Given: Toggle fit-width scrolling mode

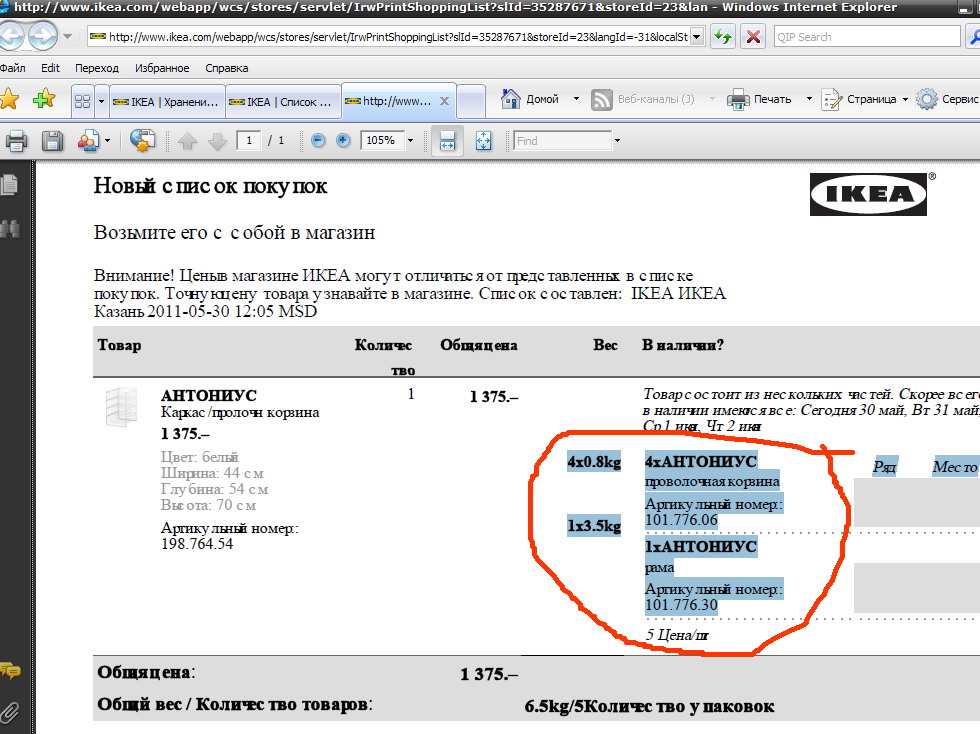Looking at the screenshot, I should [x=448, y=141].
